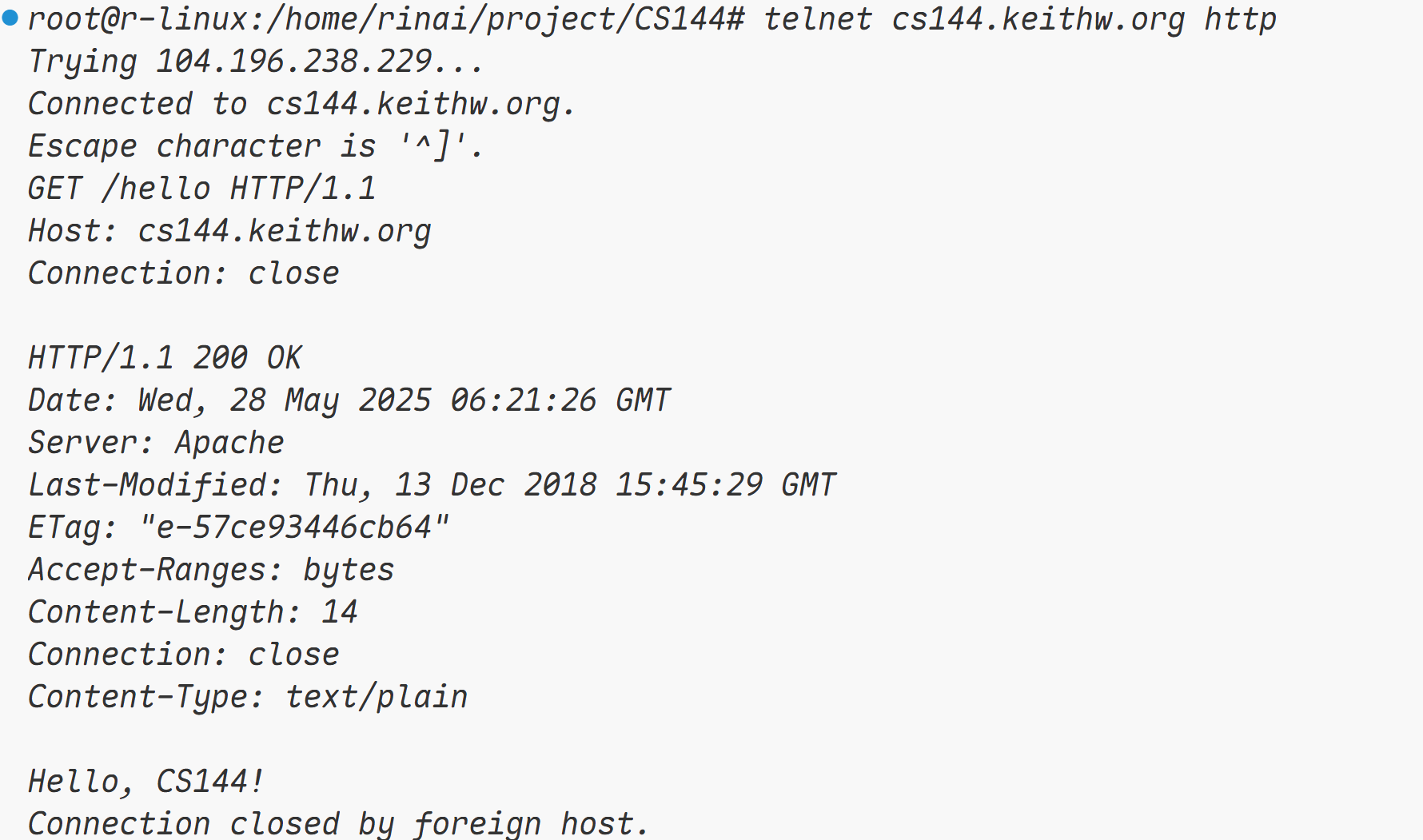Click the Server: Apache line
Image resolution: width=1423 pixels, height=840 pixels.
click(156, 443)
